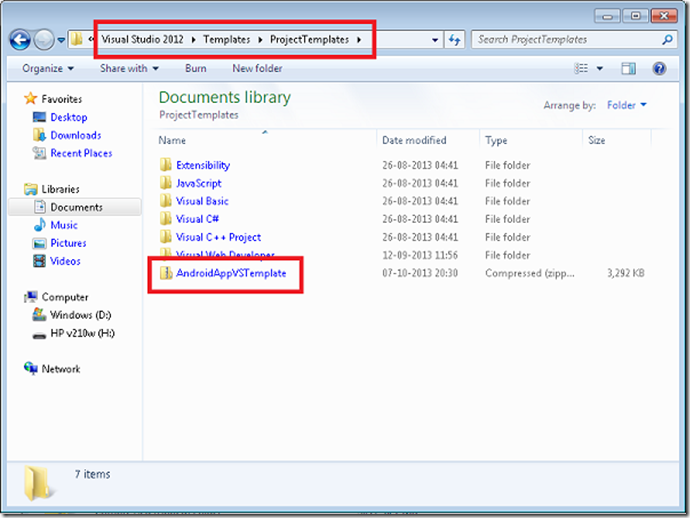Select Visual Studio 2012 breadcrumb
Screen dimensions: 690x518
click(142, 40)
